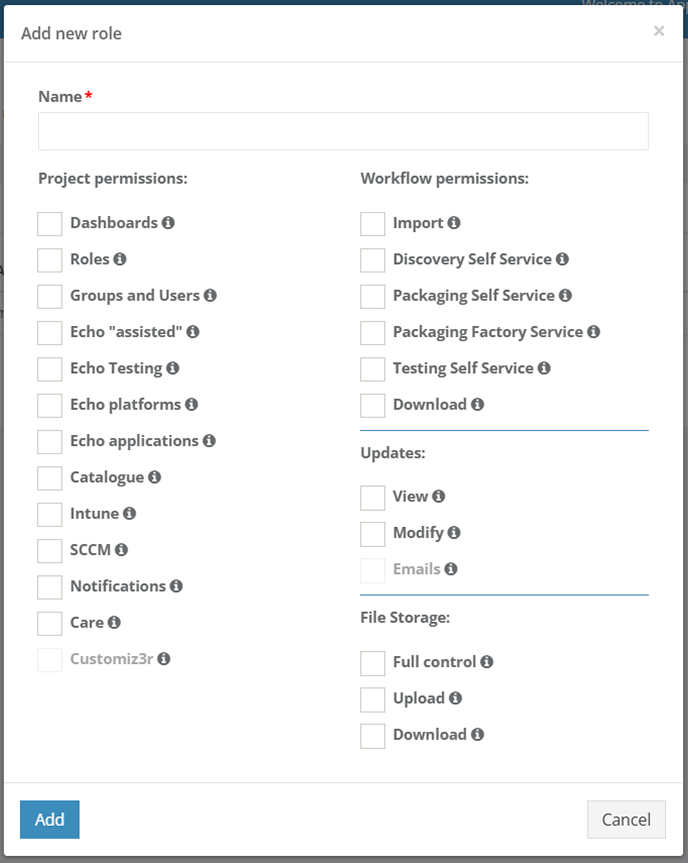
Task: Click info icon beside Catalogue
Action: 154,477
